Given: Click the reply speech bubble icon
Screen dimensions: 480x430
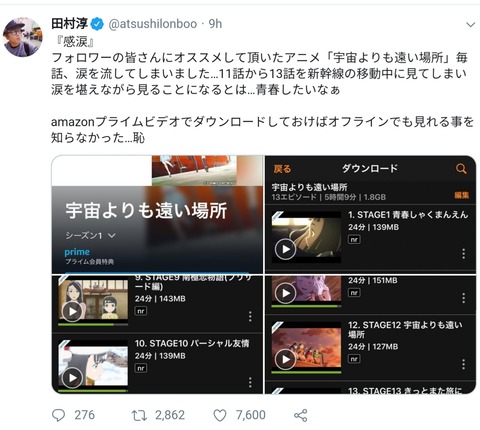Looking at the screenshot, I should 59,415.
